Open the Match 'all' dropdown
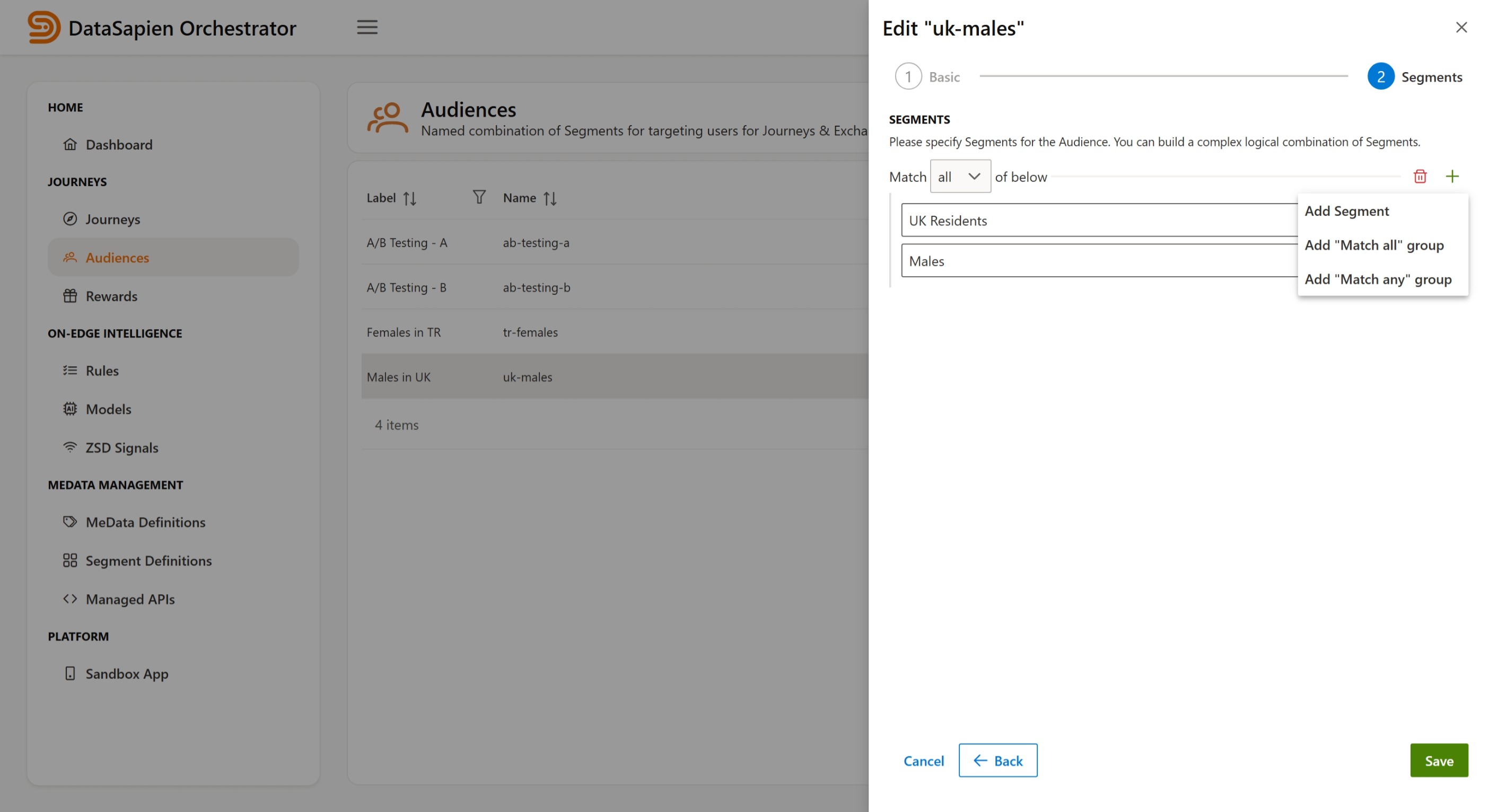This screenshot has width=1489, height=812. tap(960, 175)
